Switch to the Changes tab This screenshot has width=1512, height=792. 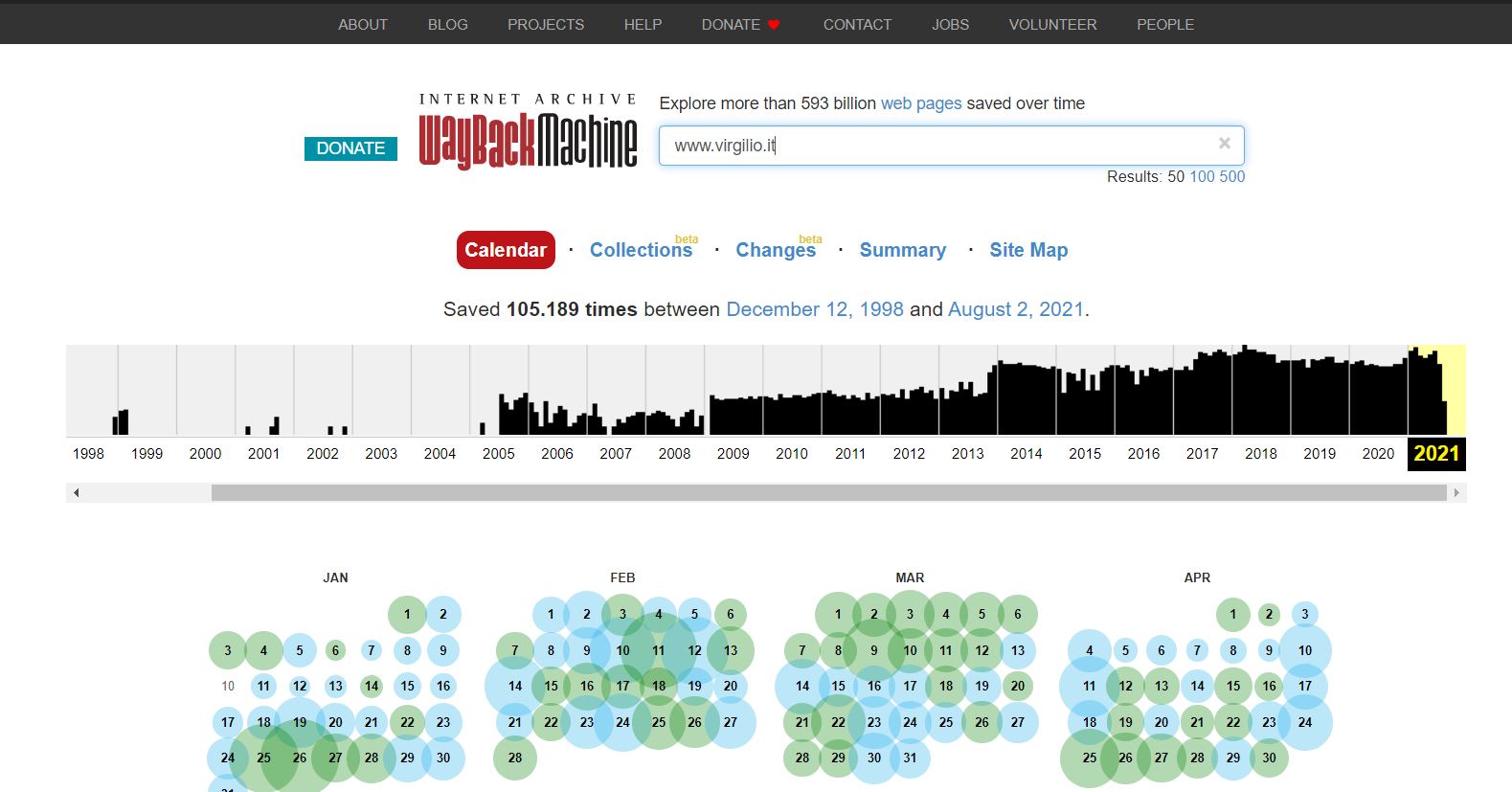click(x=775, y=250)
